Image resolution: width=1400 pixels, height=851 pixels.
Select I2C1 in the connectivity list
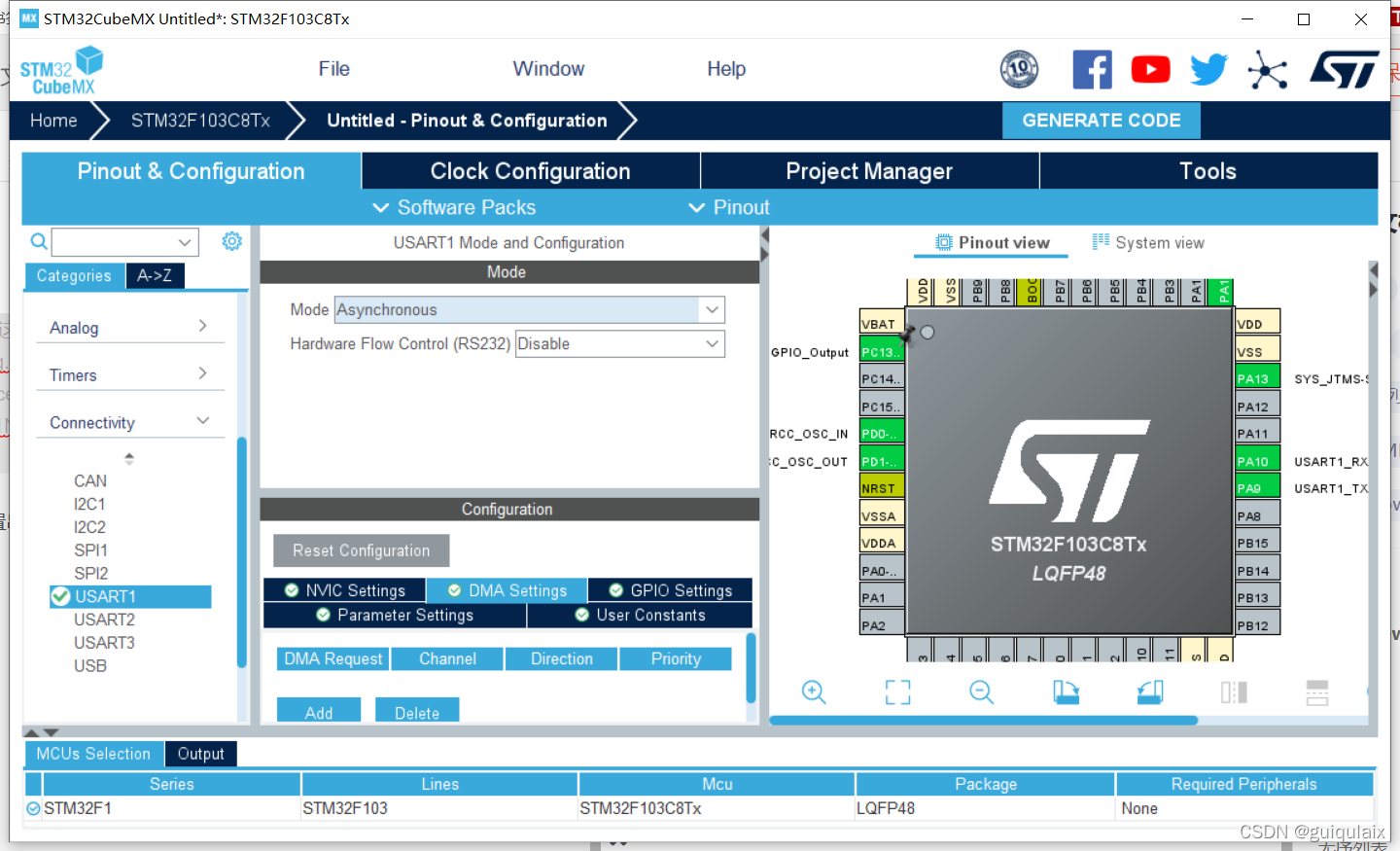(89, 504)
